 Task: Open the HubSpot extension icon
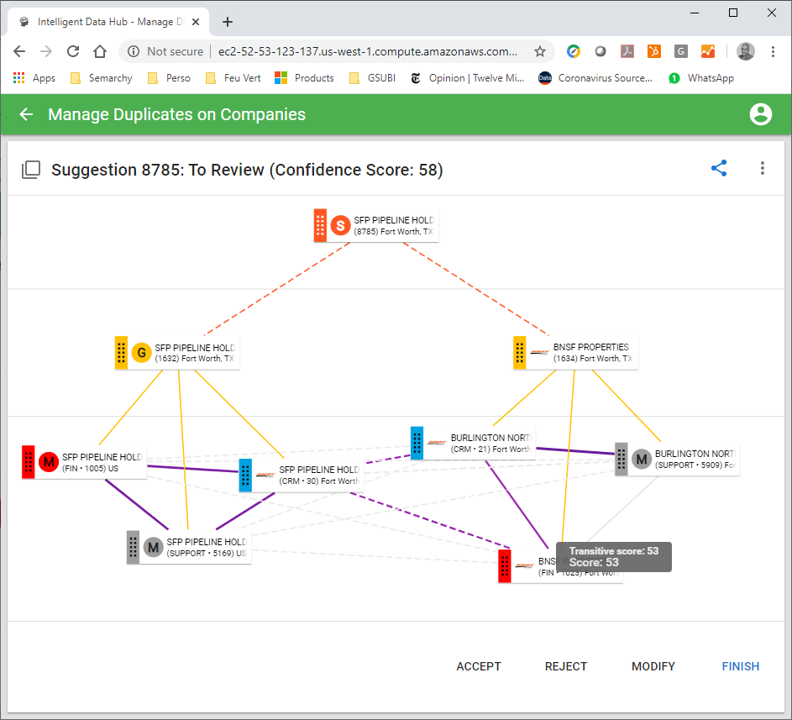coord(654,51)
